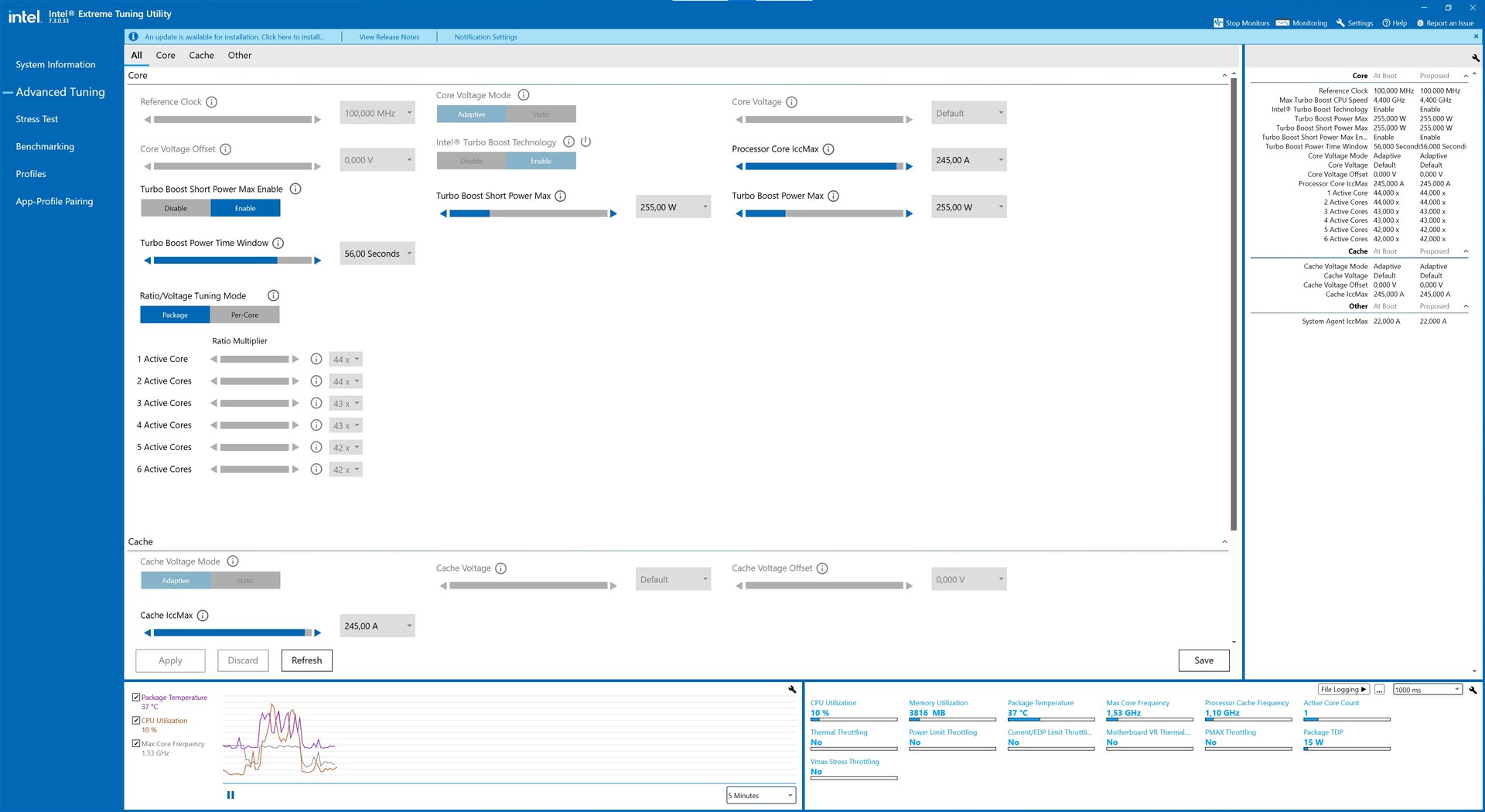1485x812 pixels.
Task: Open Processor Core IccMax dropdown
Action: pyautogui.click(x=969, y=160)
